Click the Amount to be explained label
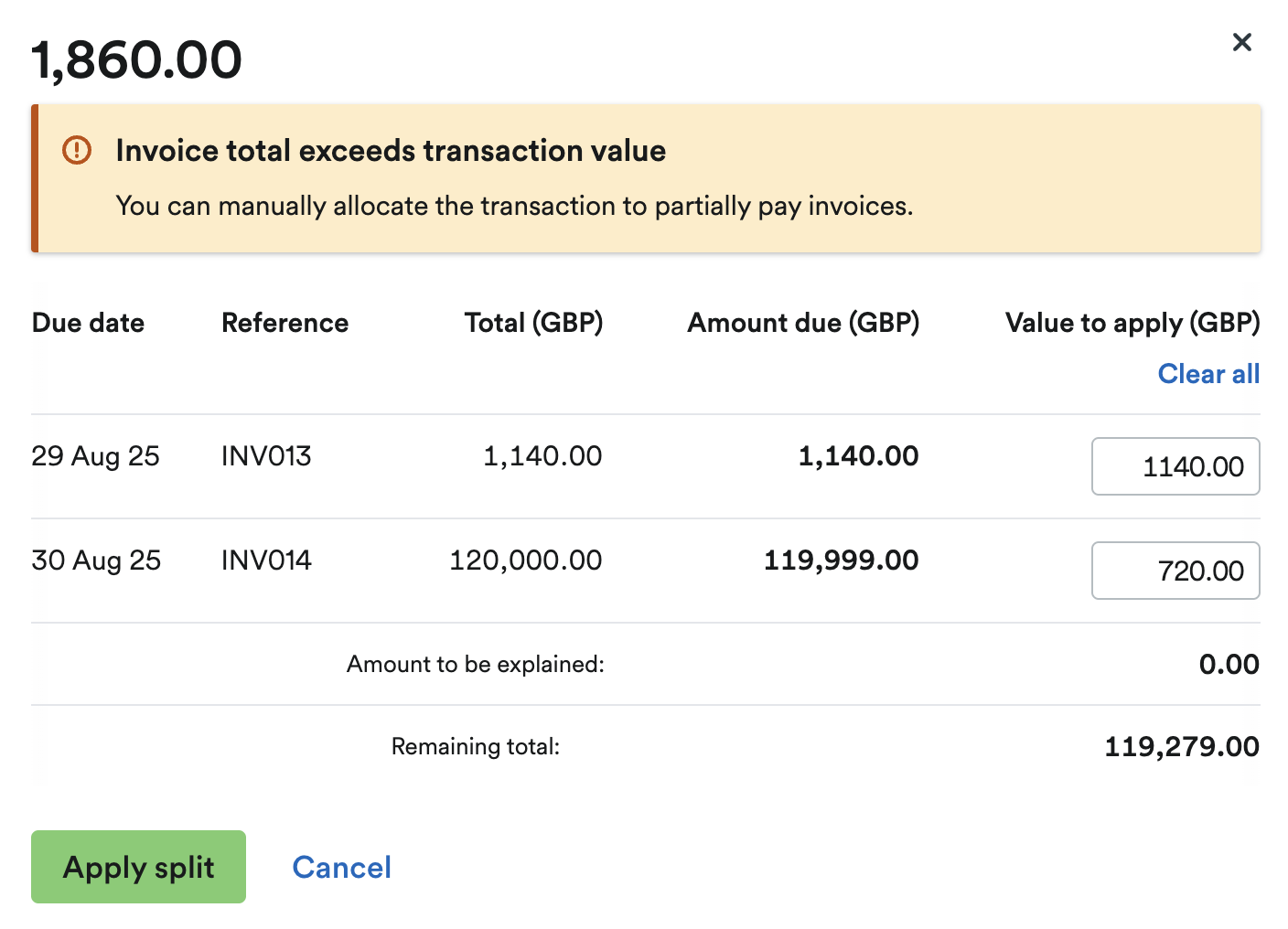The image size is (1288, 929). point(475,664)
